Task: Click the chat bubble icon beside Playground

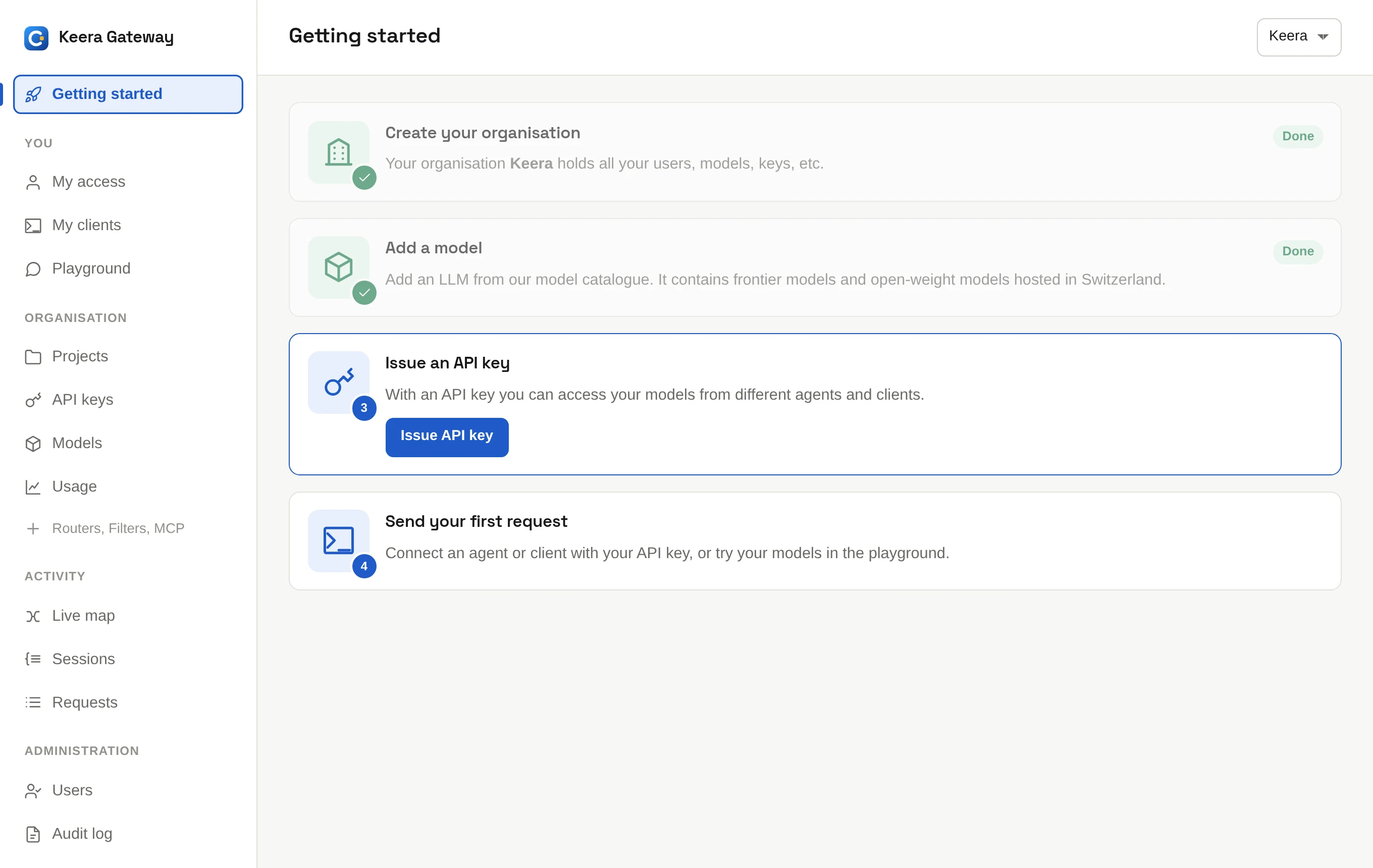Action: click(33, 269)
